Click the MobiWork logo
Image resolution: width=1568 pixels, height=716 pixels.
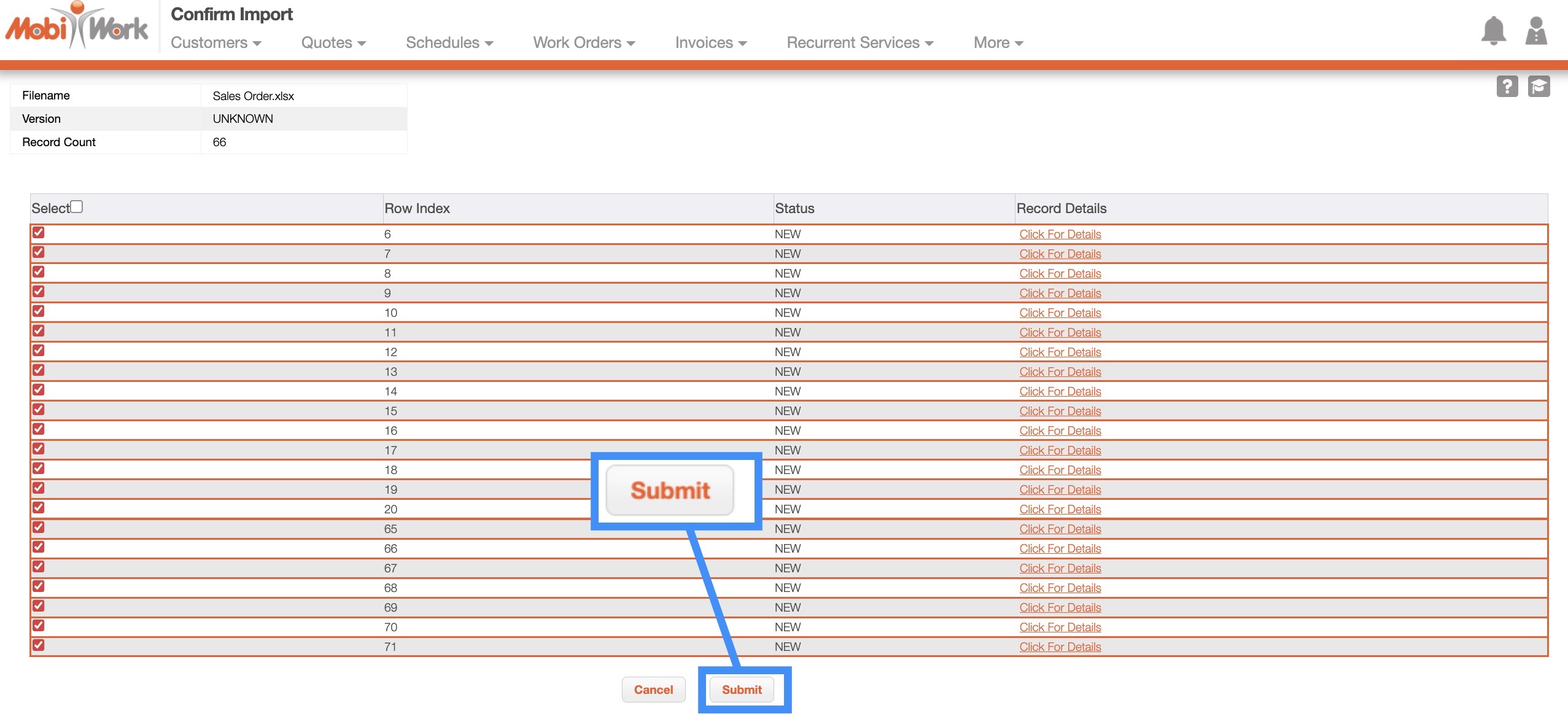77,27
